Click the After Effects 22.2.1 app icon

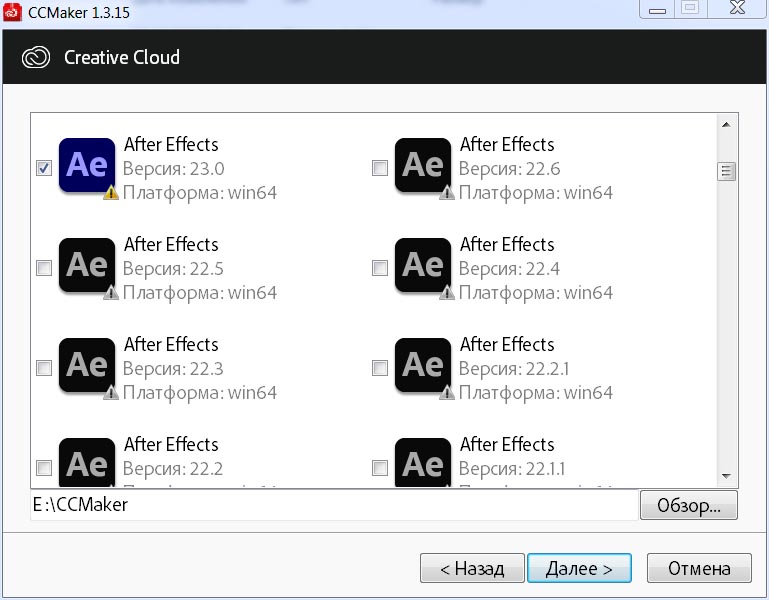423,365
